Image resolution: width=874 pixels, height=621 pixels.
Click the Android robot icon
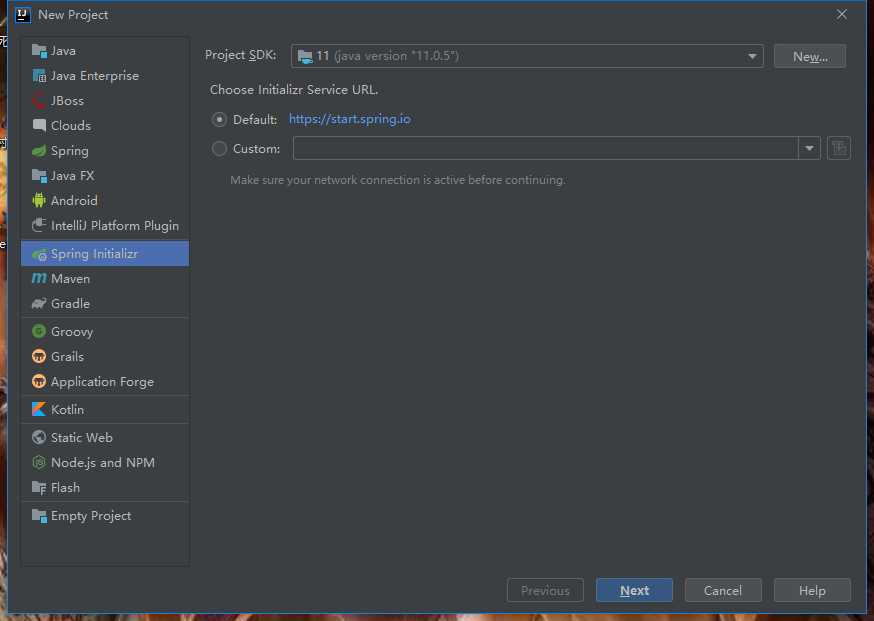[x=39, y=201]
